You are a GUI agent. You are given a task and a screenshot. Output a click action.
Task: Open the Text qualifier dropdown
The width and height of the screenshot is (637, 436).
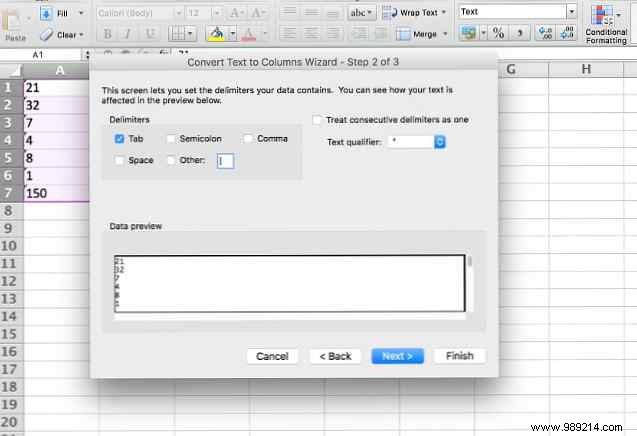440,142
